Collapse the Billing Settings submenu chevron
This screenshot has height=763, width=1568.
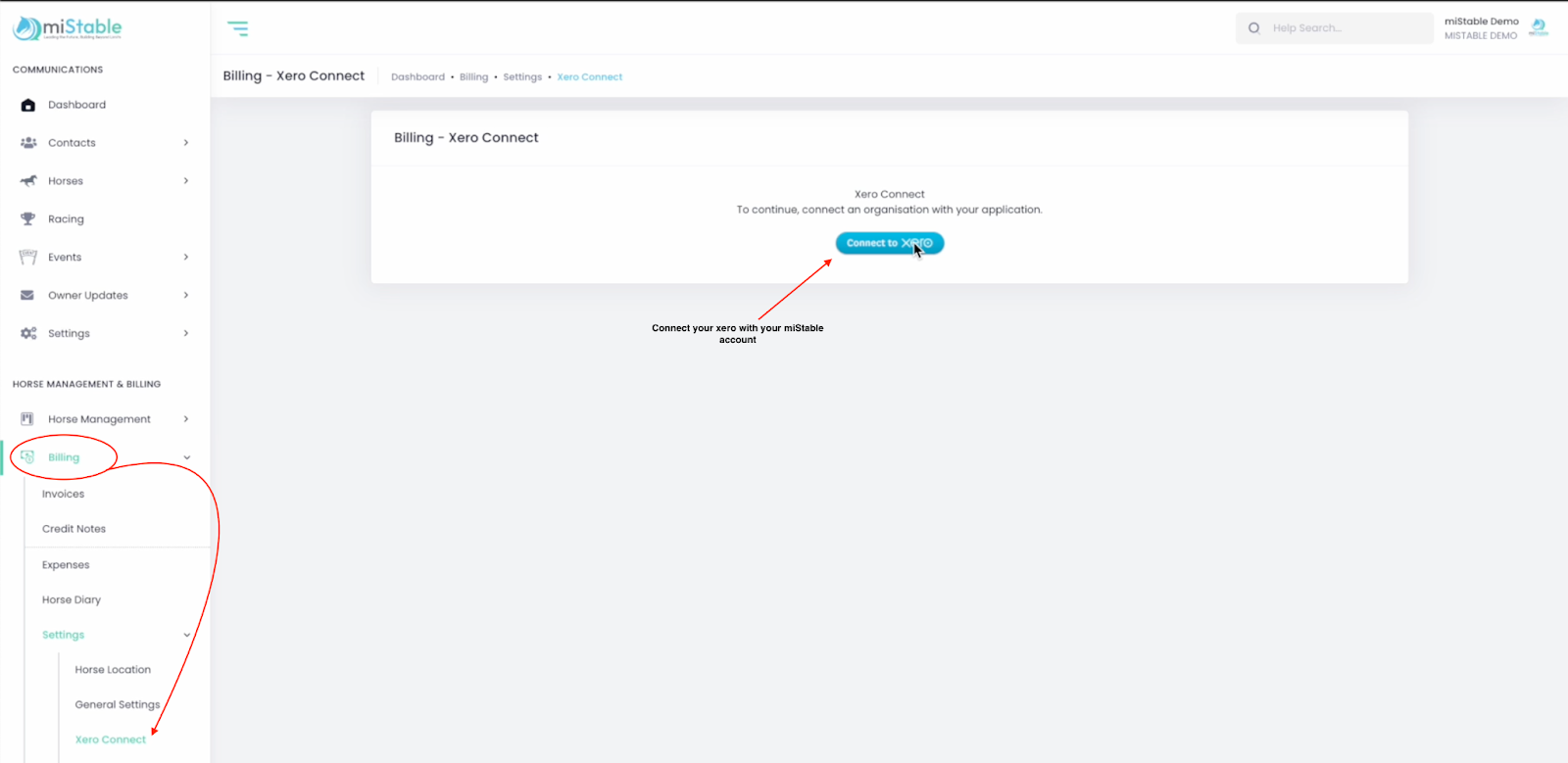(x=187, y=635)
